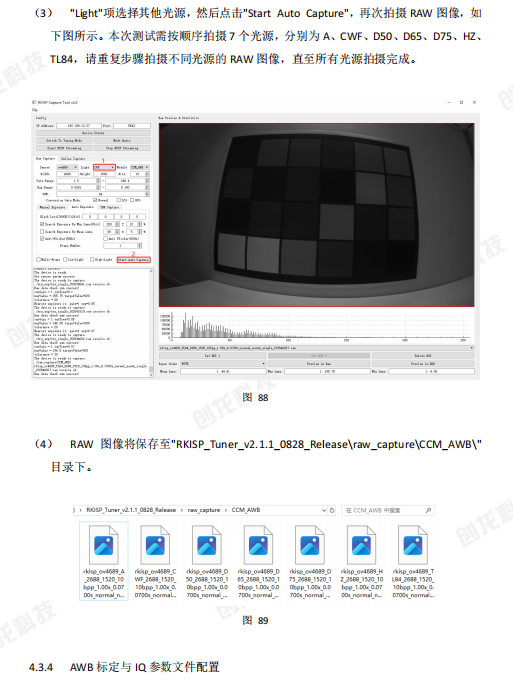Click the search magnifier in CCM_AWB search box
The width and height of the screenshot is (513, 684).
point(428,510)
